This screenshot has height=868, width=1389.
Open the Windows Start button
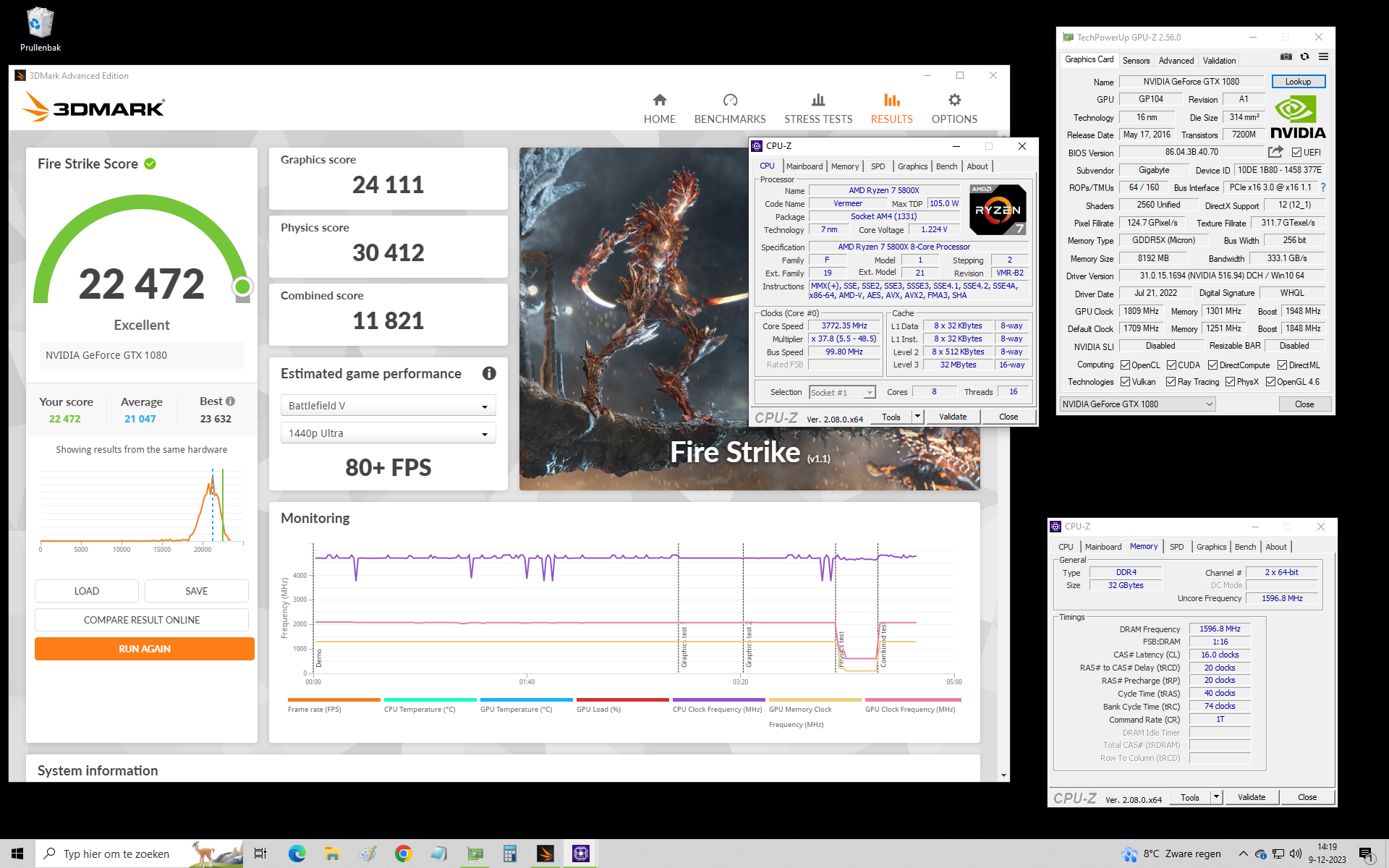pyautogui.click(x=17, y=854)
